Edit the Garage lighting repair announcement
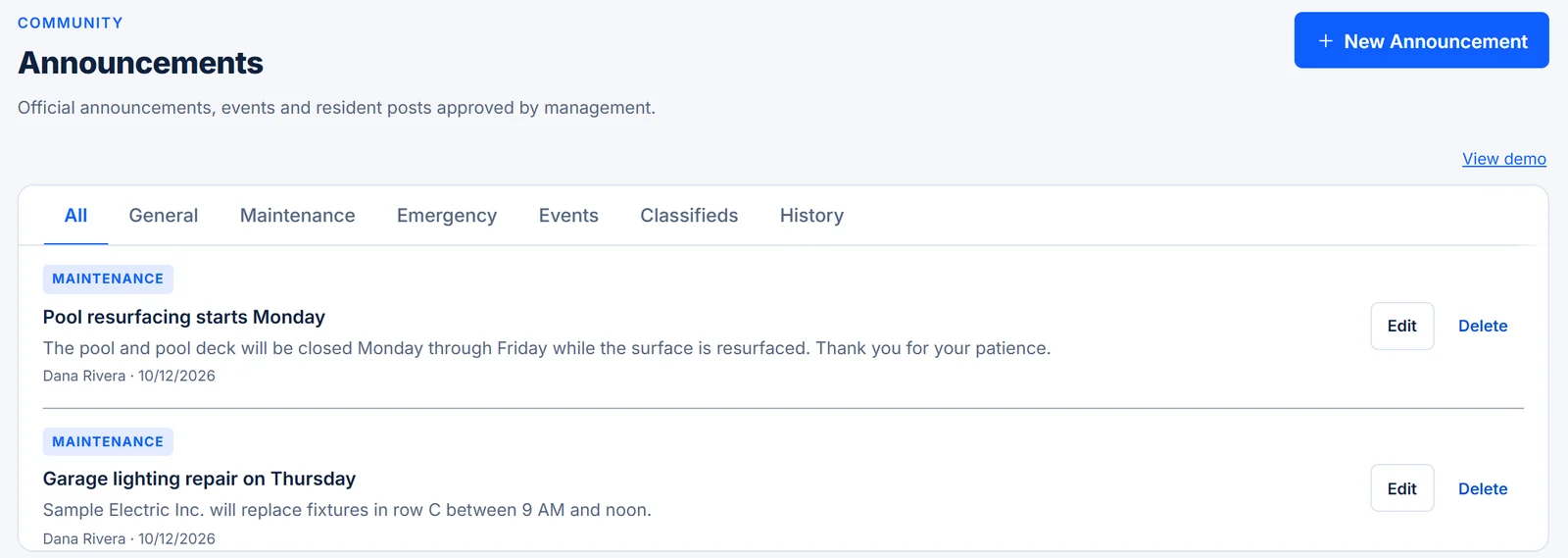This screenshot has height=558, width=1568. [1401, 488]
